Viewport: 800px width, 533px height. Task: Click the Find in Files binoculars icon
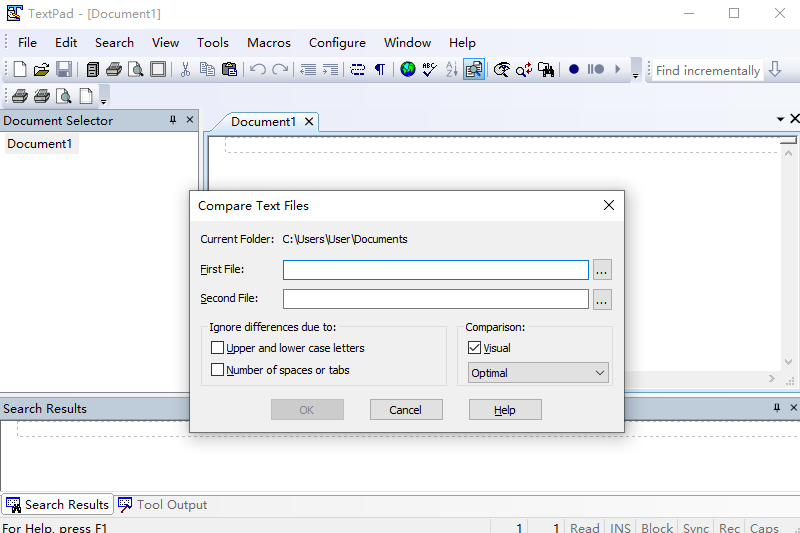point(546,70)
